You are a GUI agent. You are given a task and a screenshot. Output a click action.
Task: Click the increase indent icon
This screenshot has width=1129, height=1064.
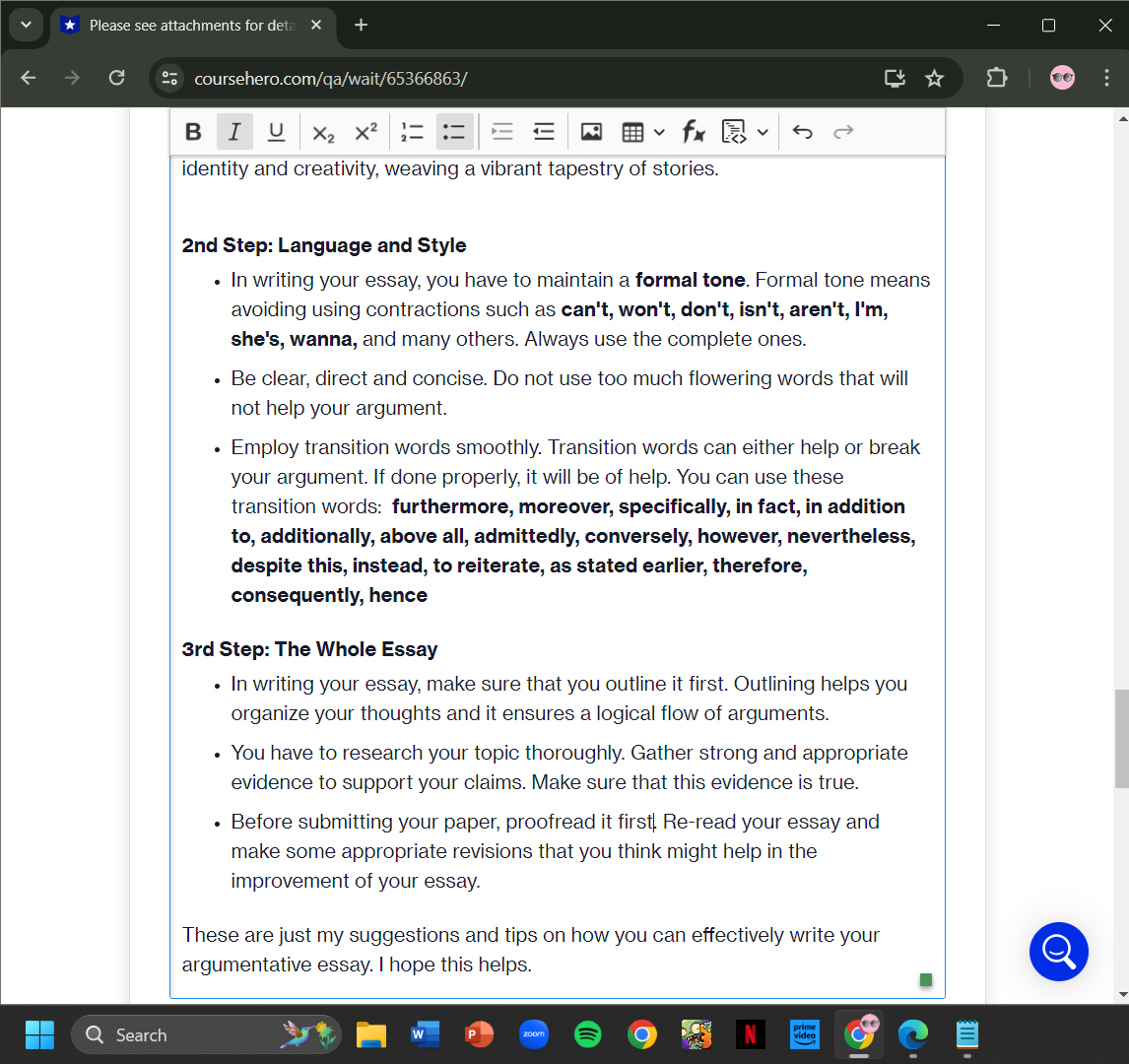pos(543,131)
